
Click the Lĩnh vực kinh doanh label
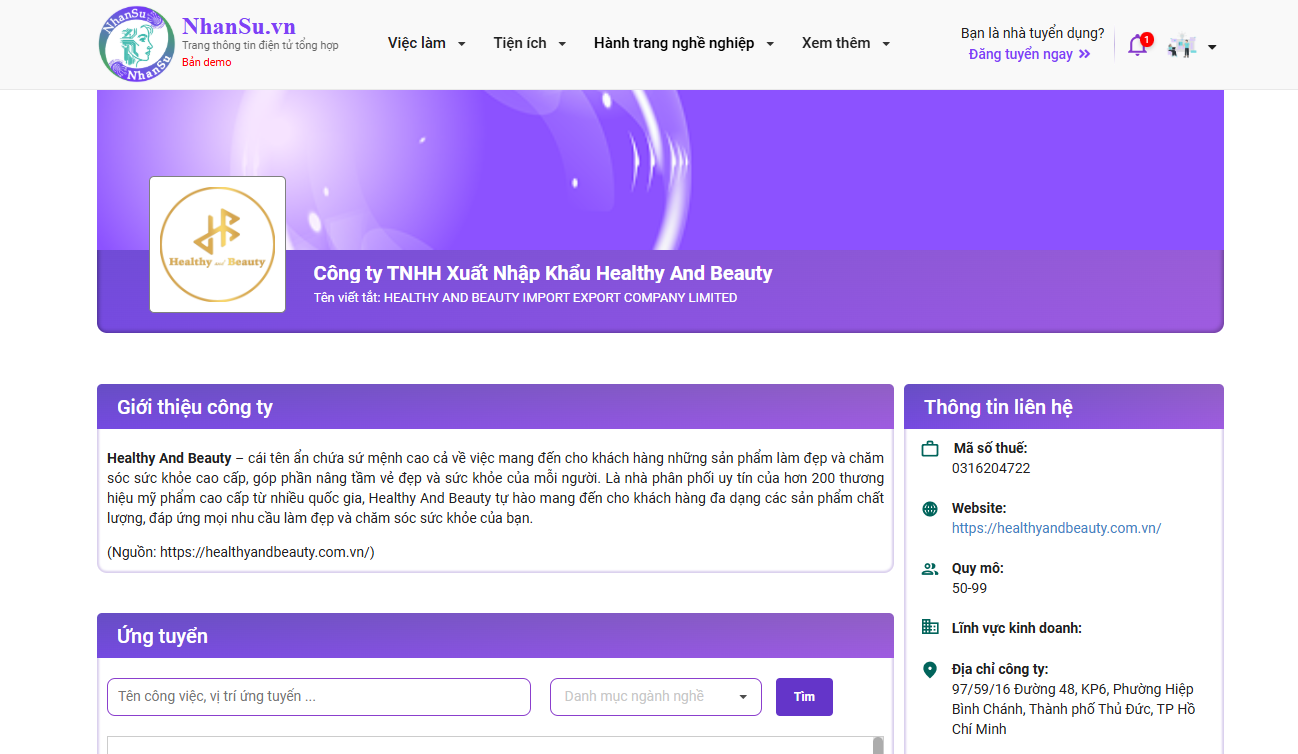(1017, 628)
